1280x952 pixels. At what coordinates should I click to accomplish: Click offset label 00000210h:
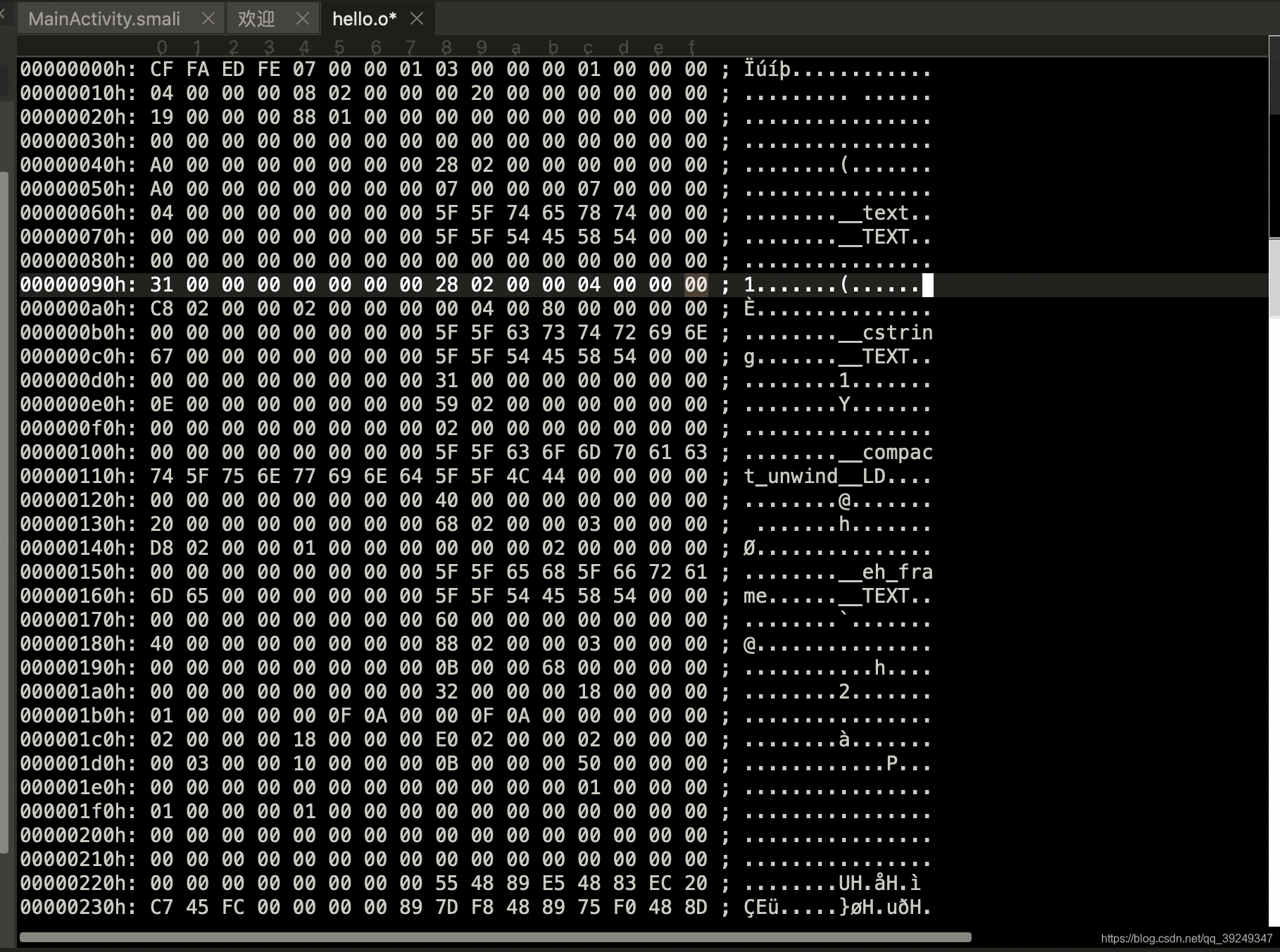pos(78,859)
